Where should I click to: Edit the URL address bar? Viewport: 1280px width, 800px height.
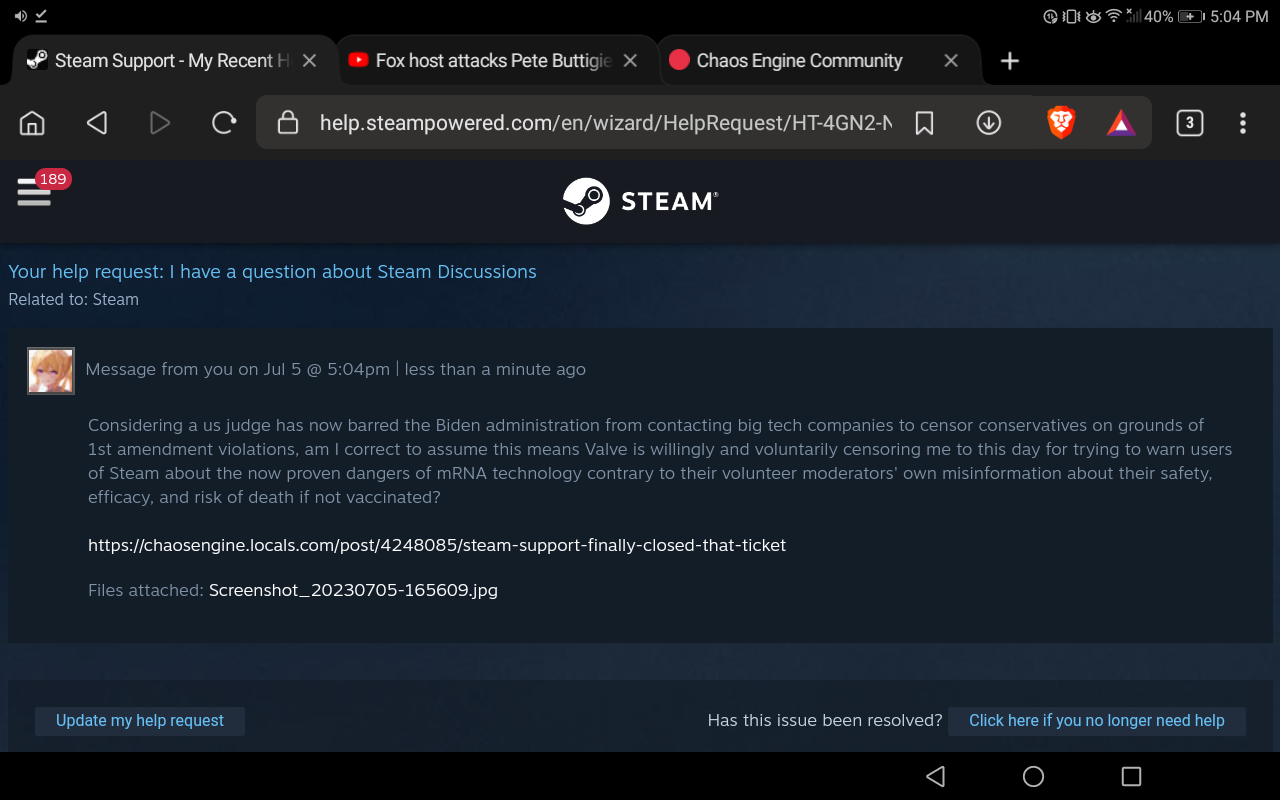coord(606,122)
